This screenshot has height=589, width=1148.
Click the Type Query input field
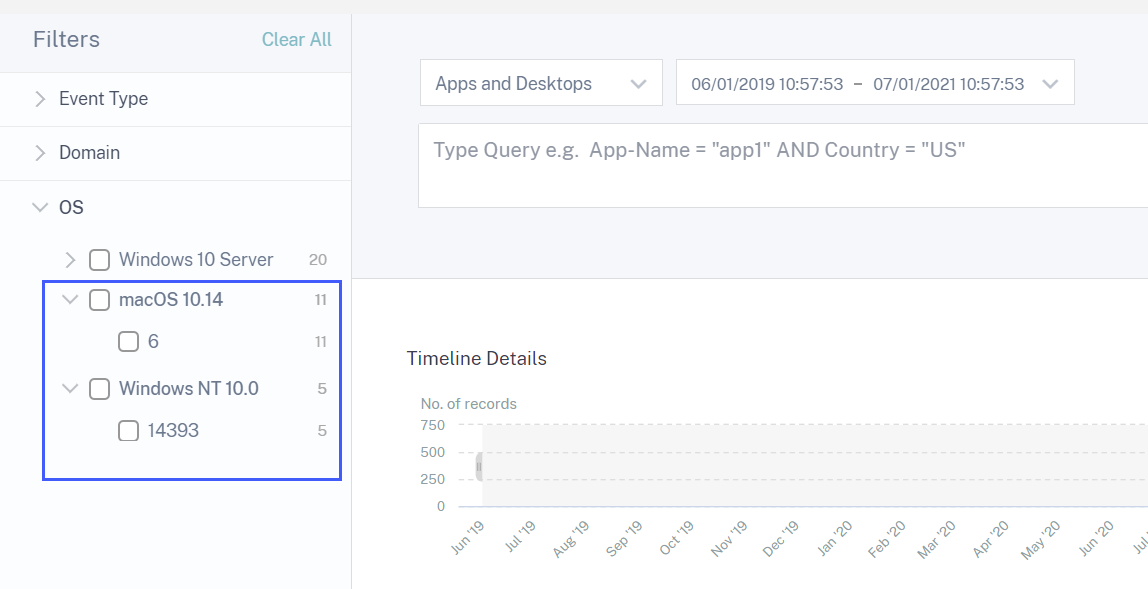780,165
